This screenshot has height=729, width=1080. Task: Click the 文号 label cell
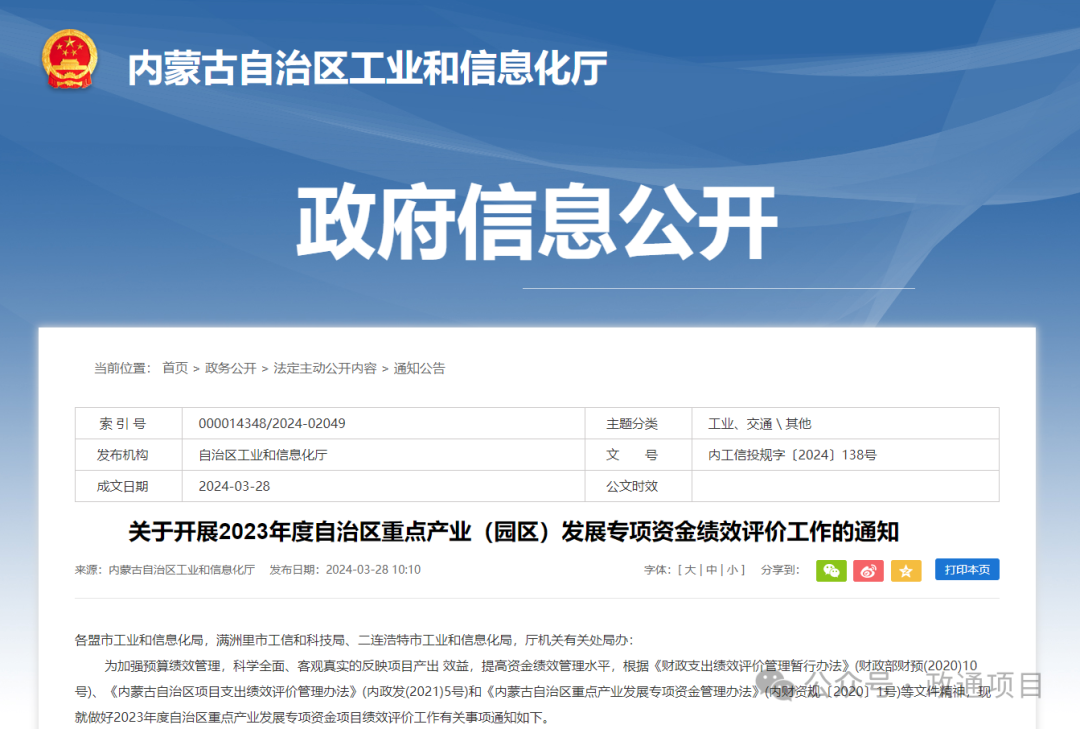638,455
